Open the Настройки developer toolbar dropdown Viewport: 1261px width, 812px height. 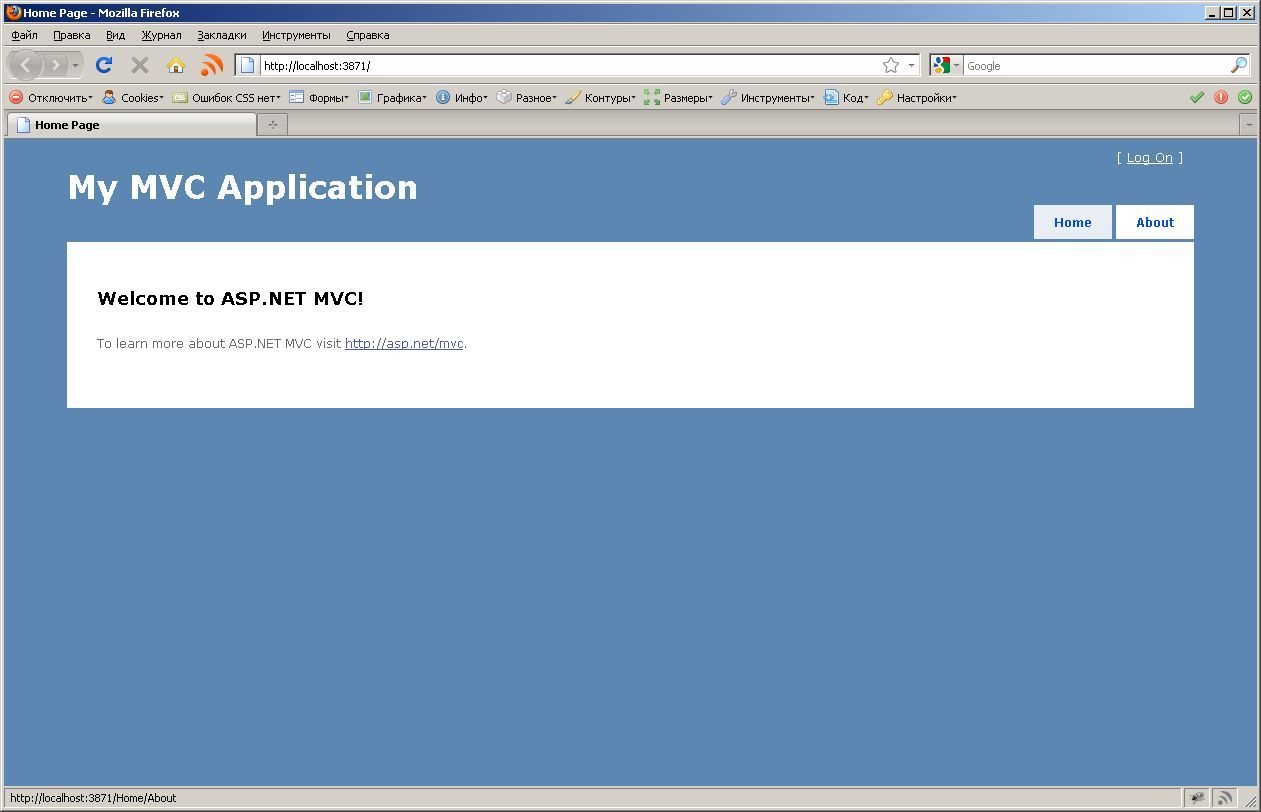click(917, 98)
